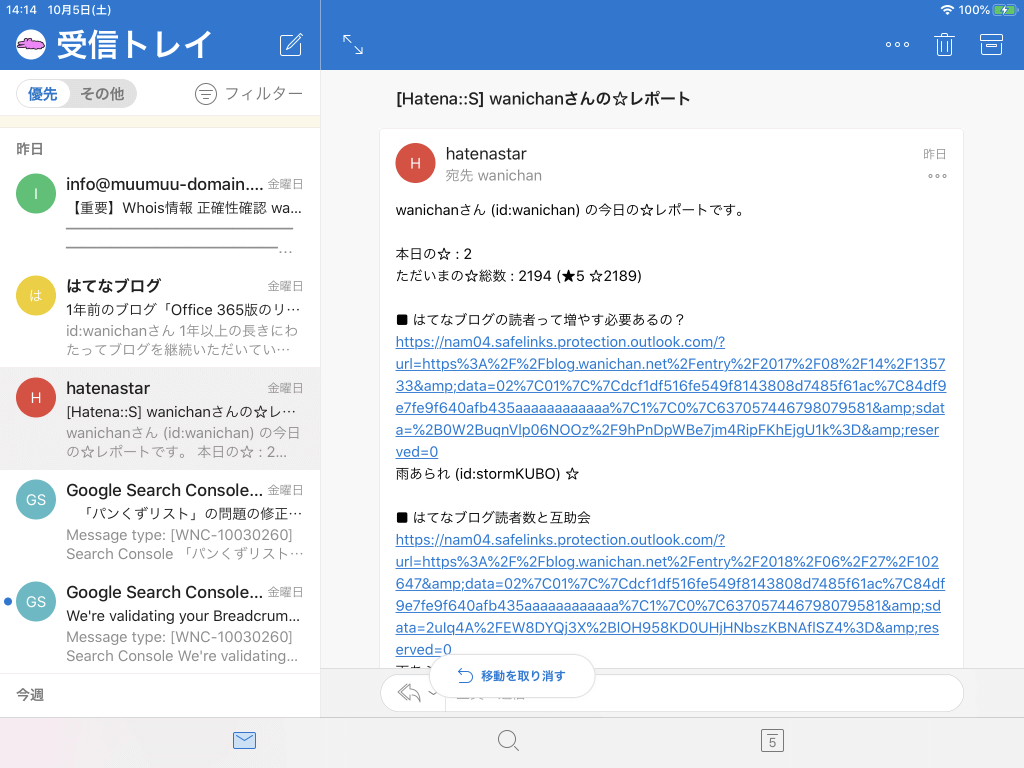Tap the reply arrow icon
The width and height of the screenshot is (1024, 768).
409,692
